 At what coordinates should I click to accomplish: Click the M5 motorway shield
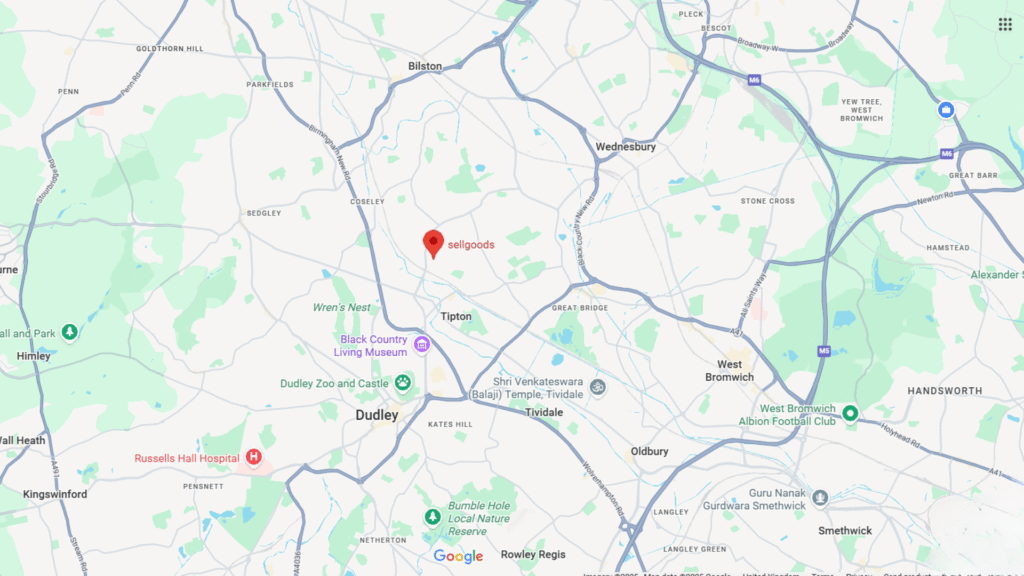click(x=824, y=351)
